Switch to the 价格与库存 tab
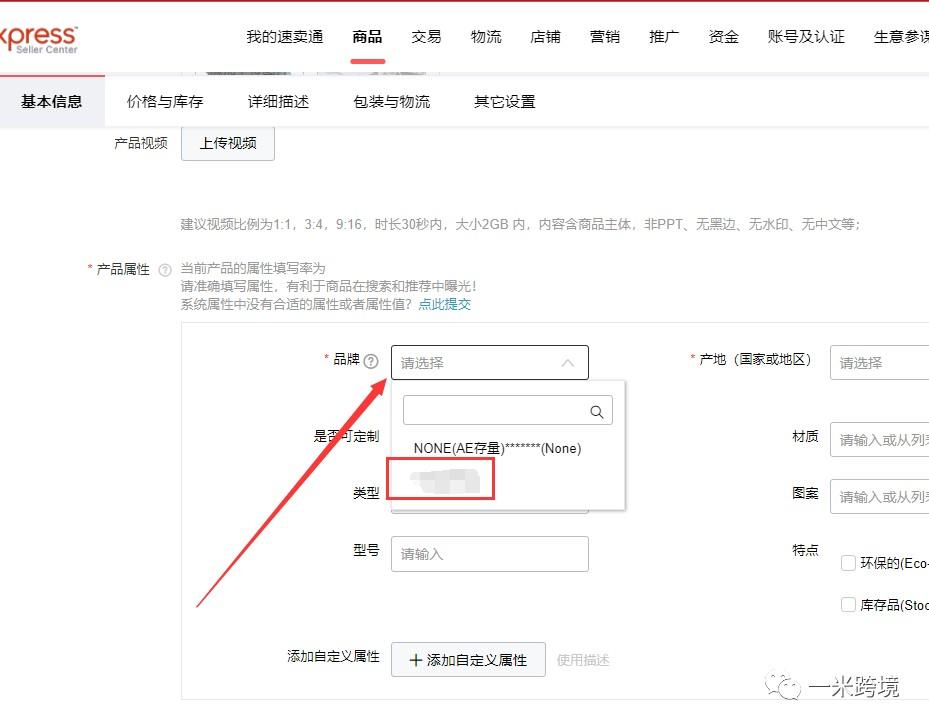Viewport: 929px width, 727px height. pos(165,101)
